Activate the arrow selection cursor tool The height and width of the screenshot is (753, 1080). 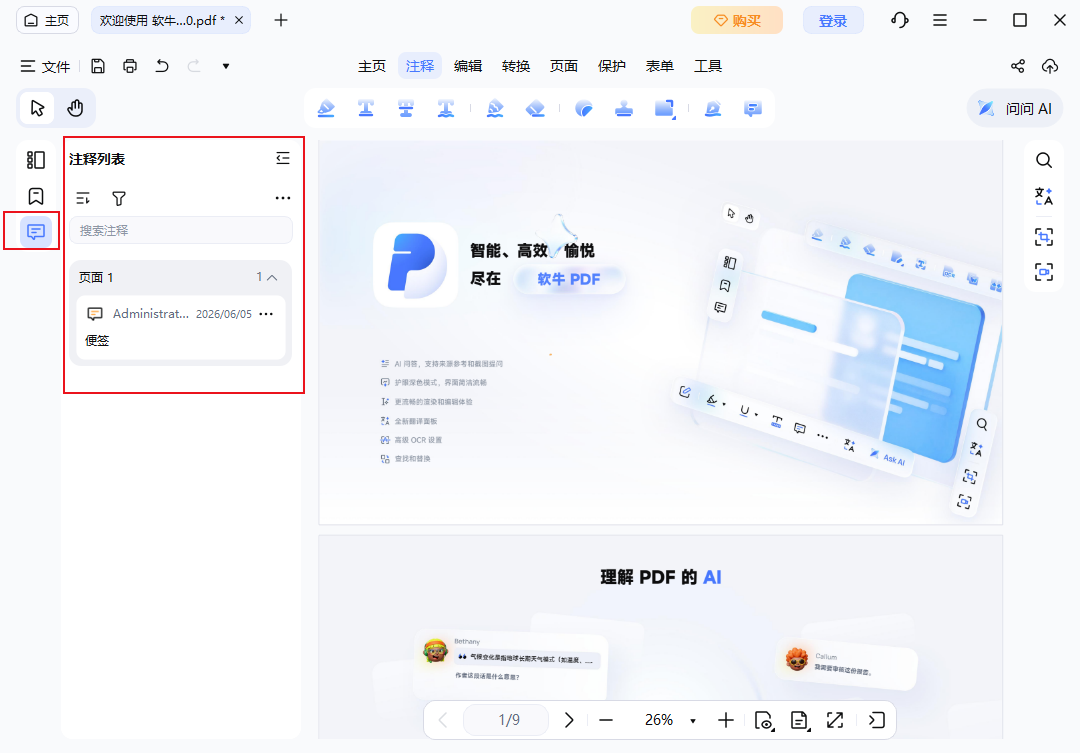point(37,108)
